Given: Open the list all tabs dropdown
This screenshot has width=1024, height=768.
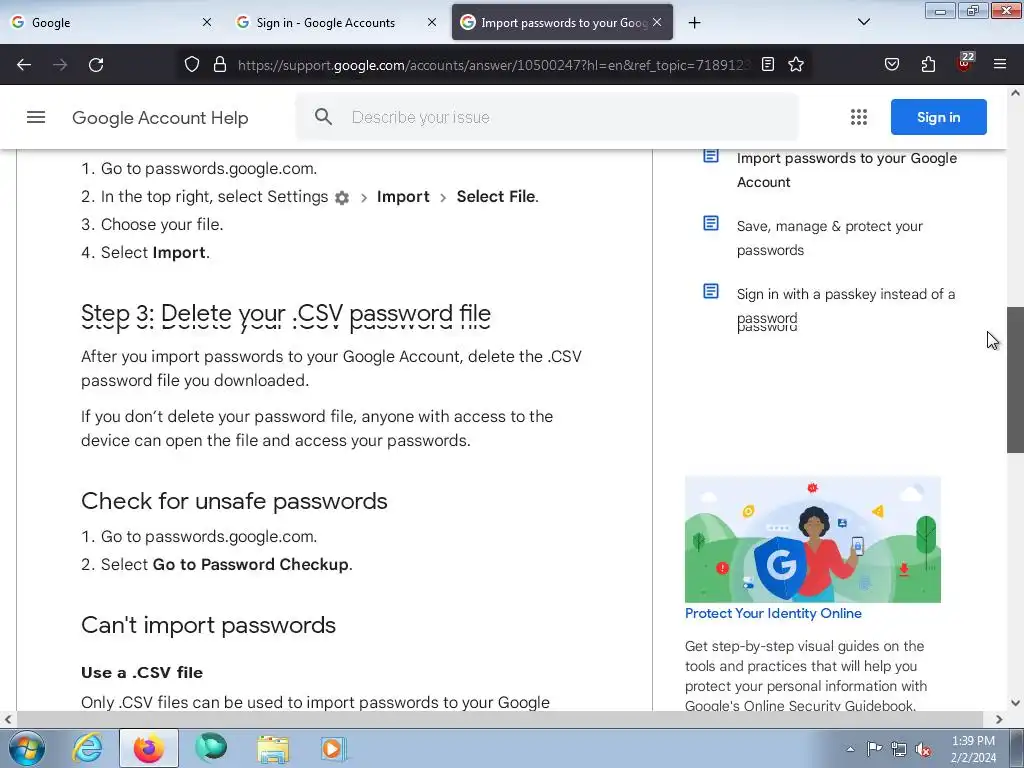Looking at the screenshot, I should [863, 22].
